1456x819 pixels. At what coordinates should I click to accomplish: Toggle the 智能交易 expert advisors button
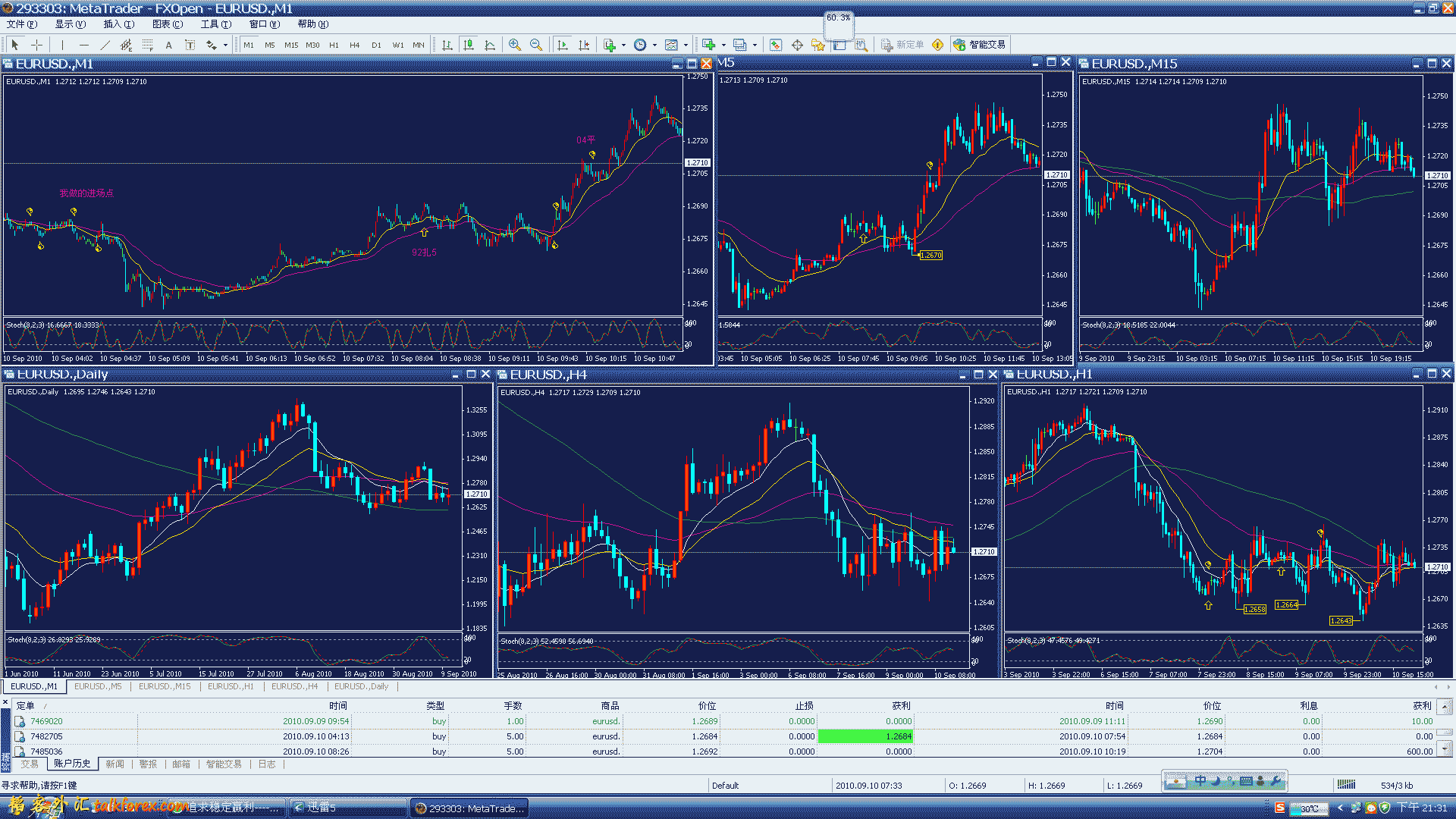click(x=980, y=45)
